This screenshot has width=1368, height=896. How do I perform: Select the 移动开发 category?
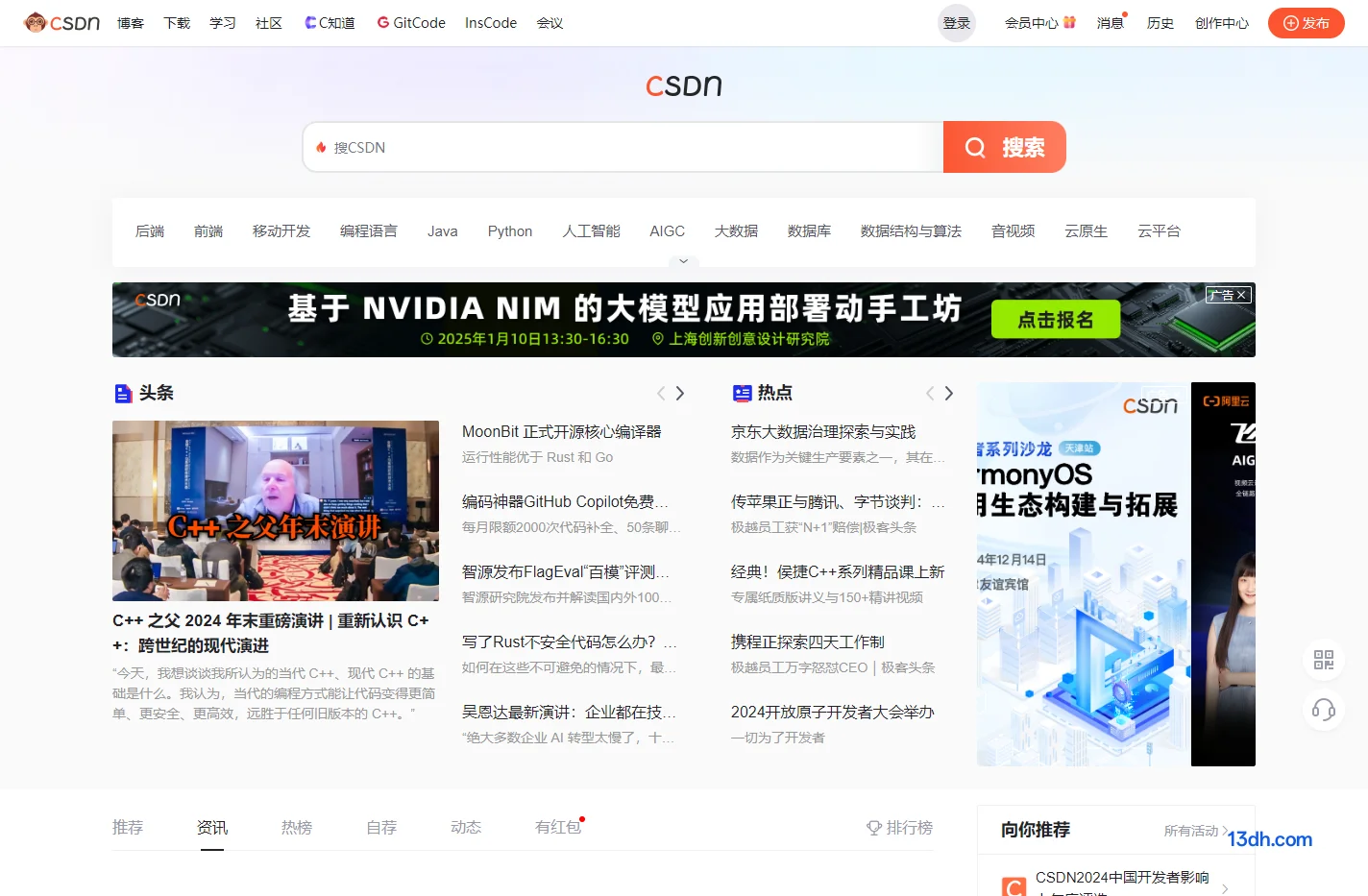(x=281, y=231)
